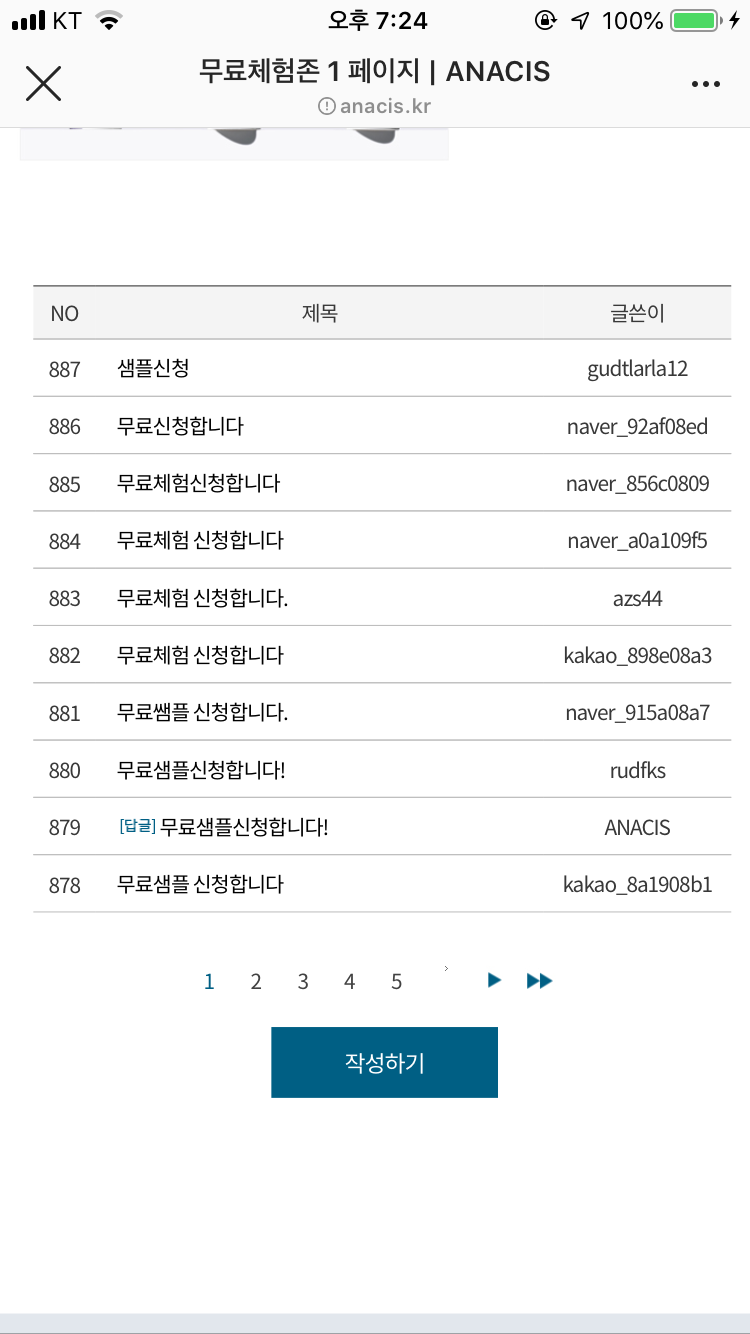
Task: Open post 878 무료샘플 신청합니다
Action: pos(200,885)
